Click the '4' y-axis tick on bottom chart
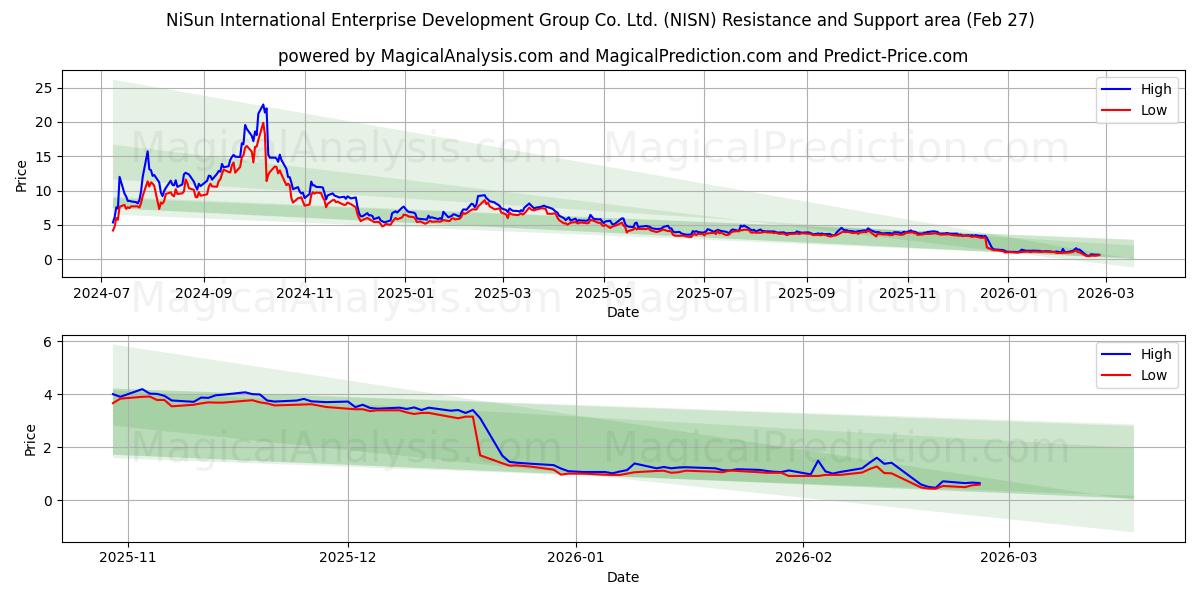Image resolution: width=1200 pixels, height=600 pixels. click(47, 395)
